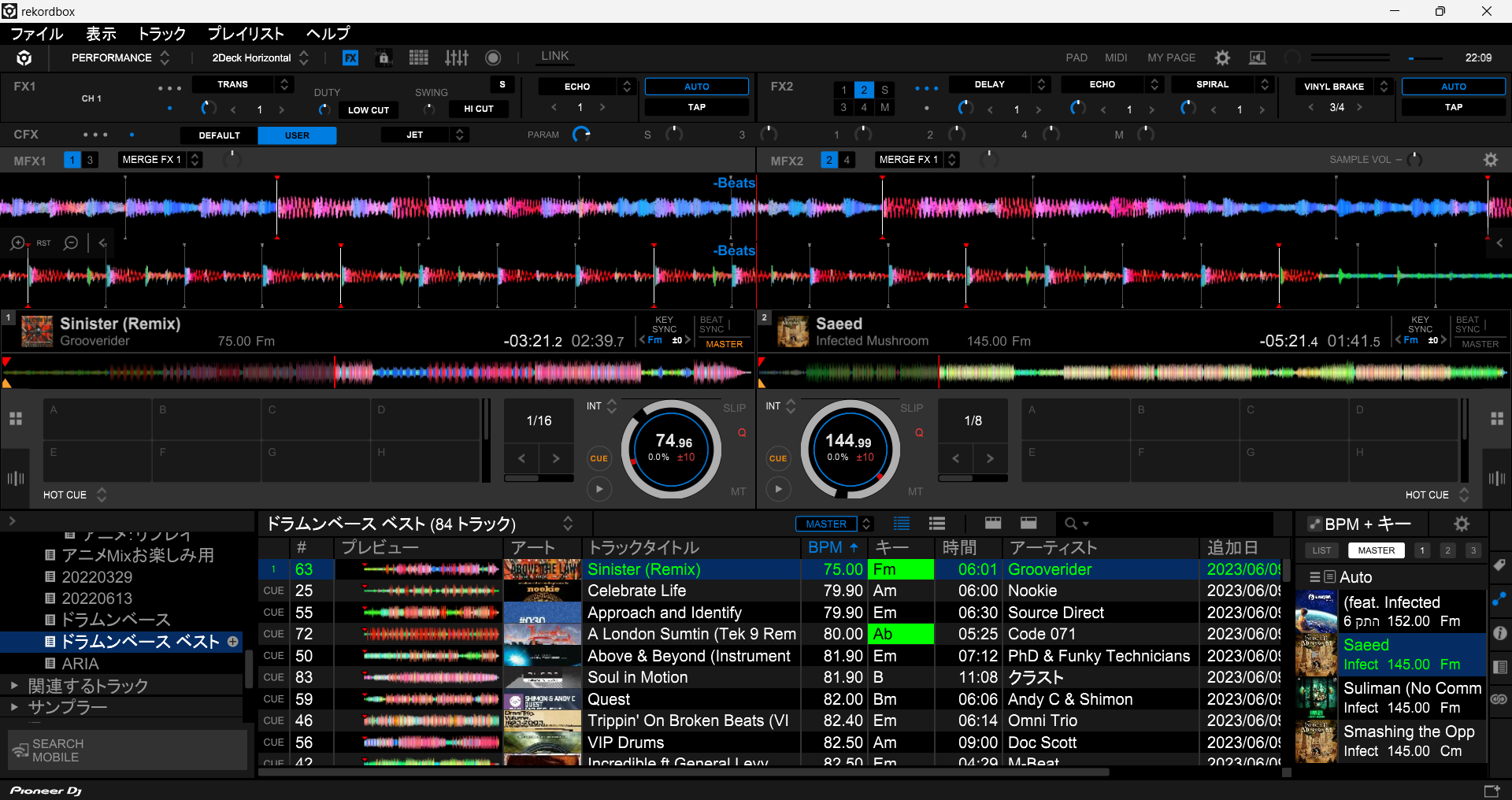Open プレイリスト menu
The image size is (1512, 800).
(x=246, y=34)
